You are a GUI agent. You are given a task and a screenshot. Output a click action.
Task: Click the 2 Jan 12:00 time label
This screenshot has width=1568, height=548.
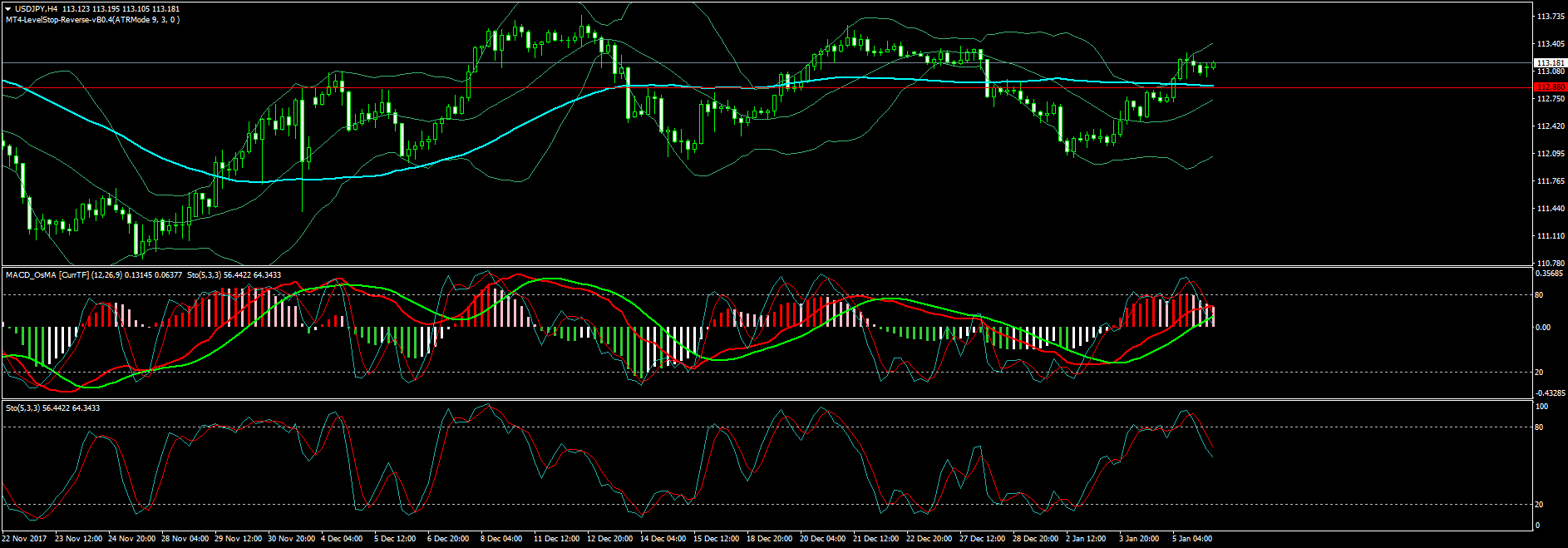(x=1086, y=539)
